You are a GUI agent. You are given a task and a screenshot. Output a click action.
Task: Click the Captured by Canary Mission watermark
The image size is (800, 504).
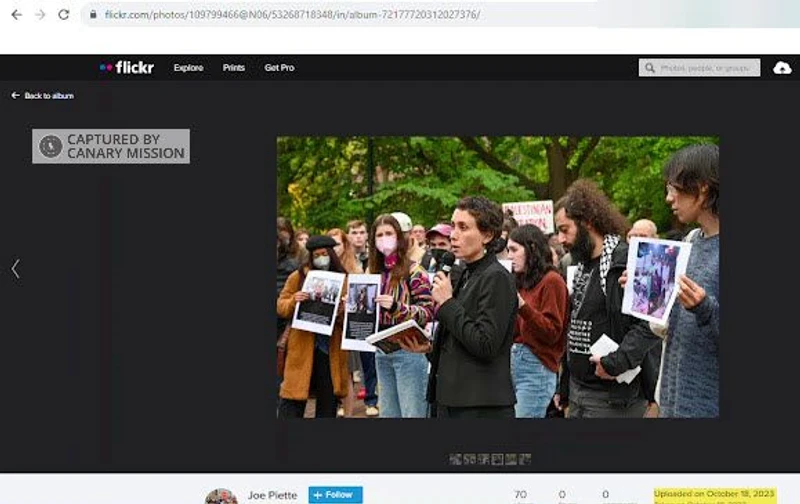tap(111, 146)
